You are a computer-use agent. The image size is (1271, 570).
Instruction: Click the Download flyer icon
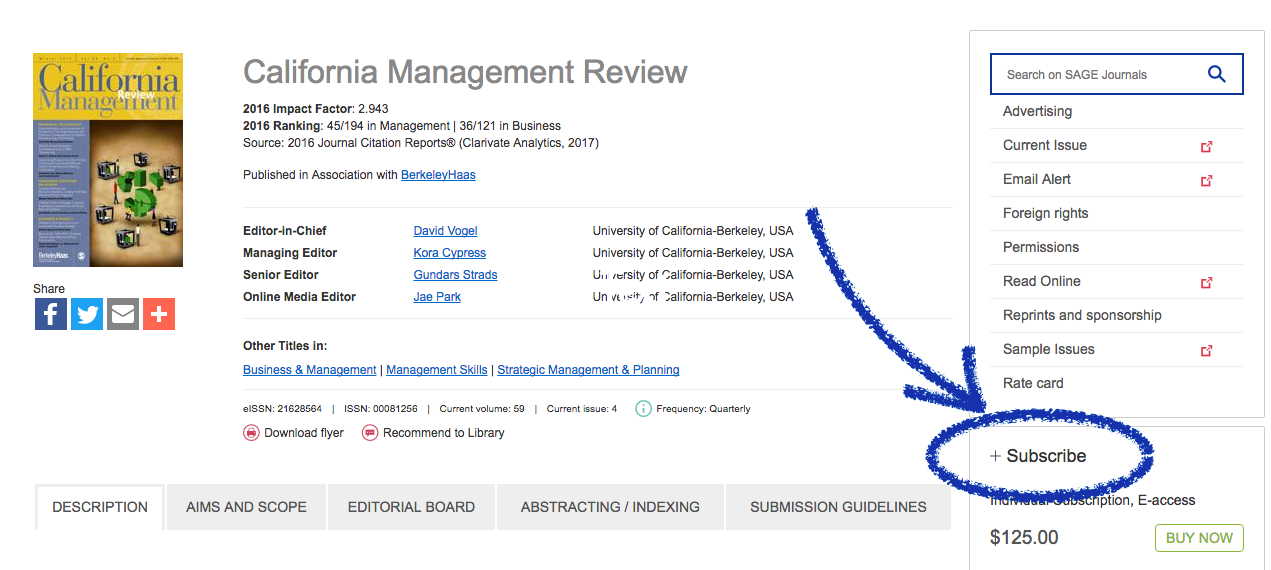pyautogui.click(x=251, y=433)
